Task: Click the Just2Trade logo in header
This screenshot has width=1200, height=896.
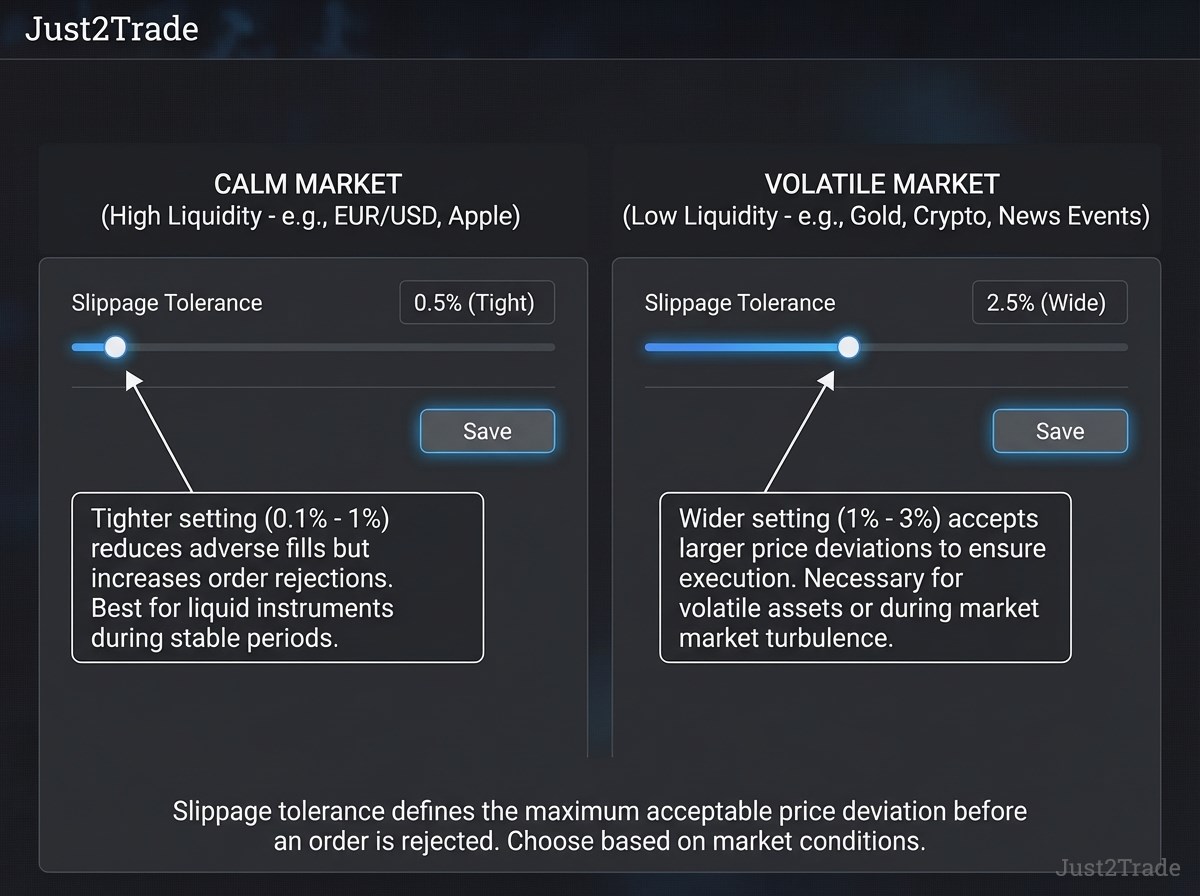Action: 111,29
